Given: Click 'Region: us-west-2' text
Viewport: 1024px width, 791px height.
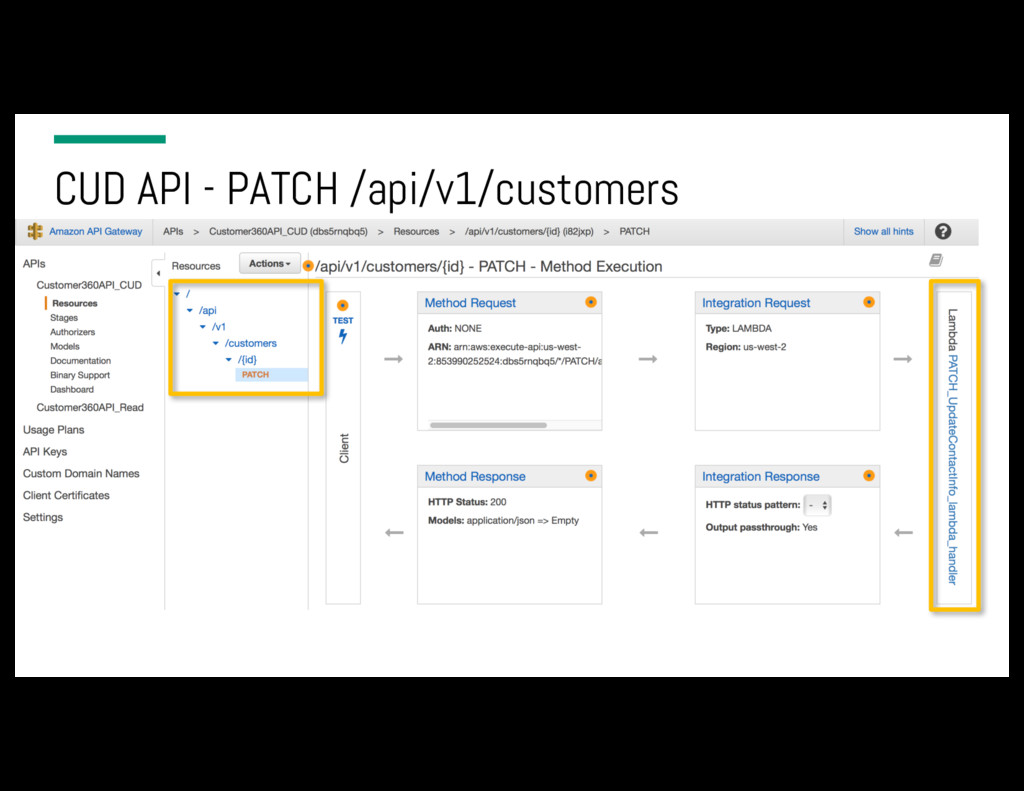Looking at the screenshot, I should [746, 347].
